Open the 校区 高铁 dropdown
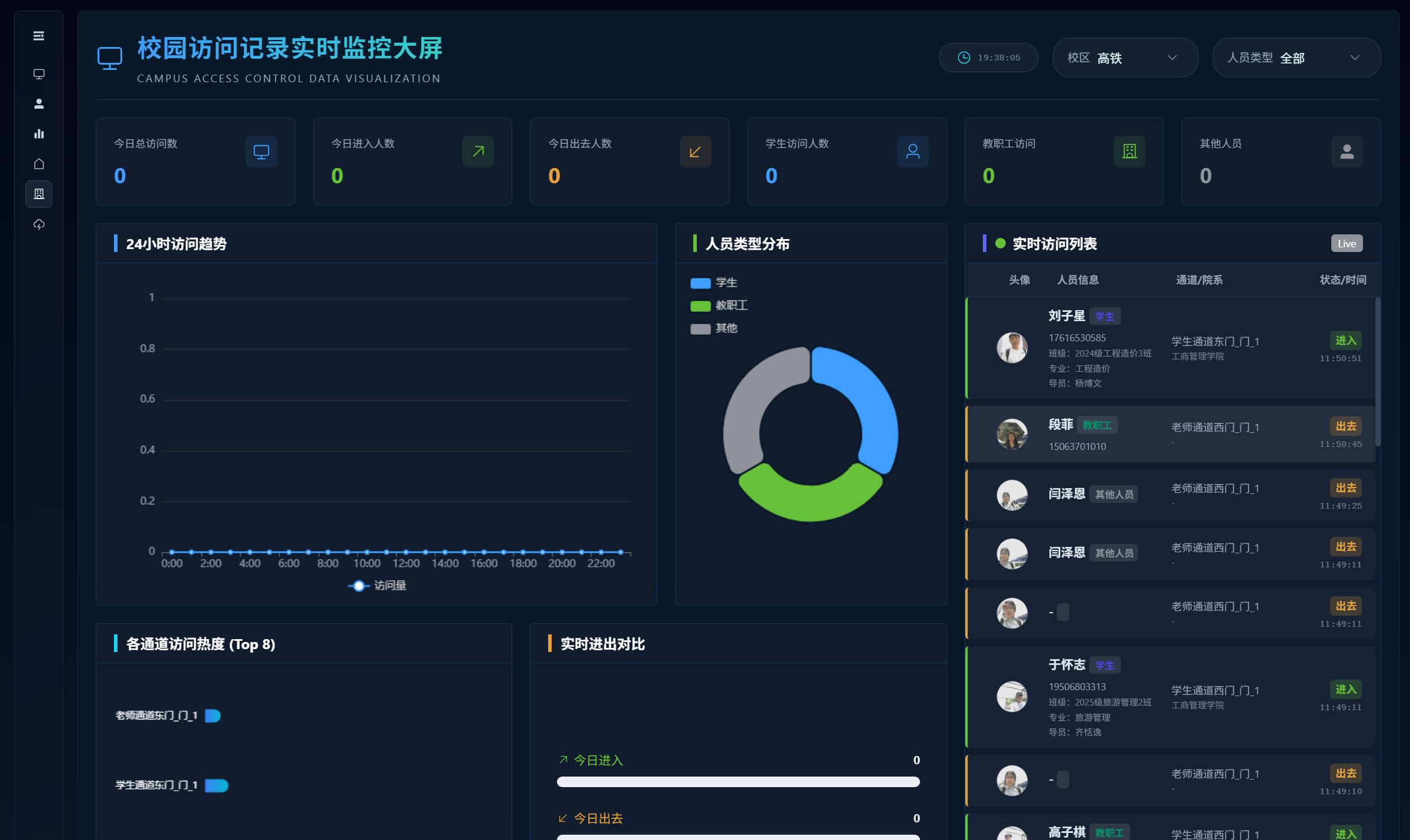Image resolution: width=1410 pixels, height=840 pixels. pyautogui.click(x=1125, y=58)
